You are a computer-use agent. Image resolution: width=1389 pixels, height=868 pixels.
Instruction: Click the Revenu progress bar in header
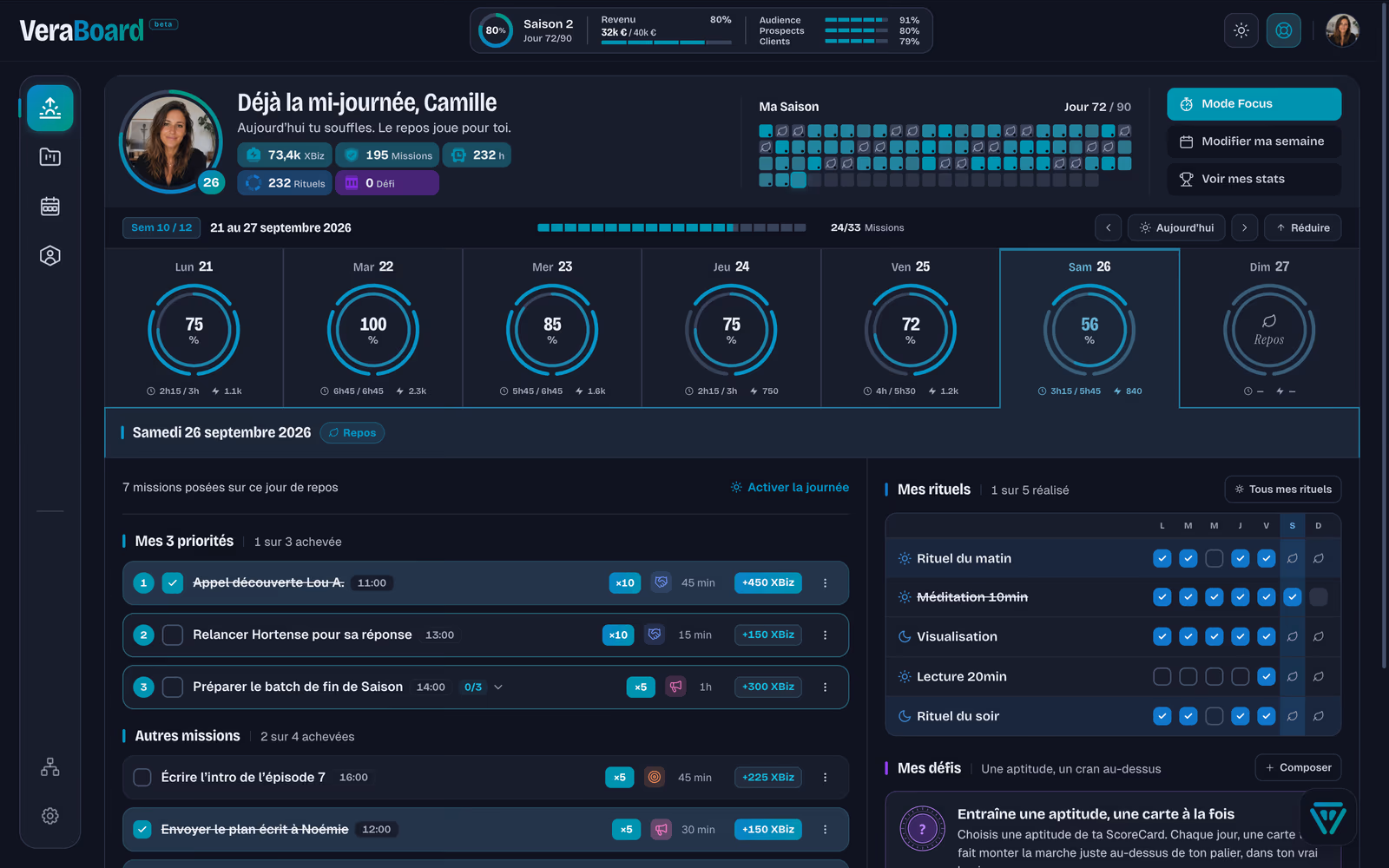[666, 43]
